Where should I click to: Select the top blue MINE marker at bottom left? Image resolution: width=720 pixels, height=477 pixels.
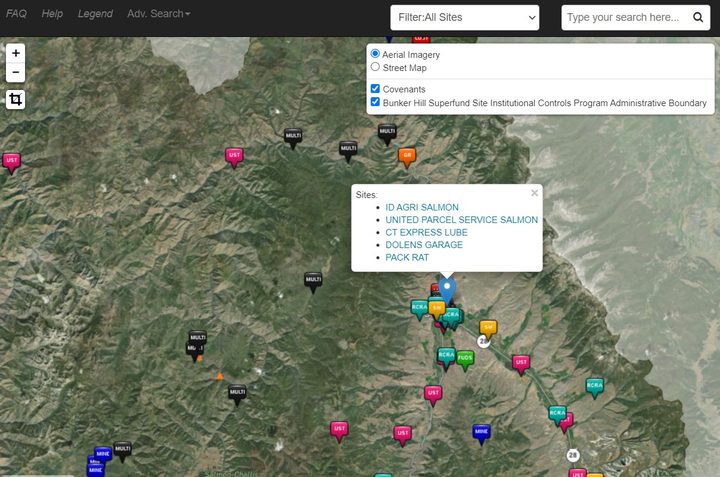[x=103, y=455]
